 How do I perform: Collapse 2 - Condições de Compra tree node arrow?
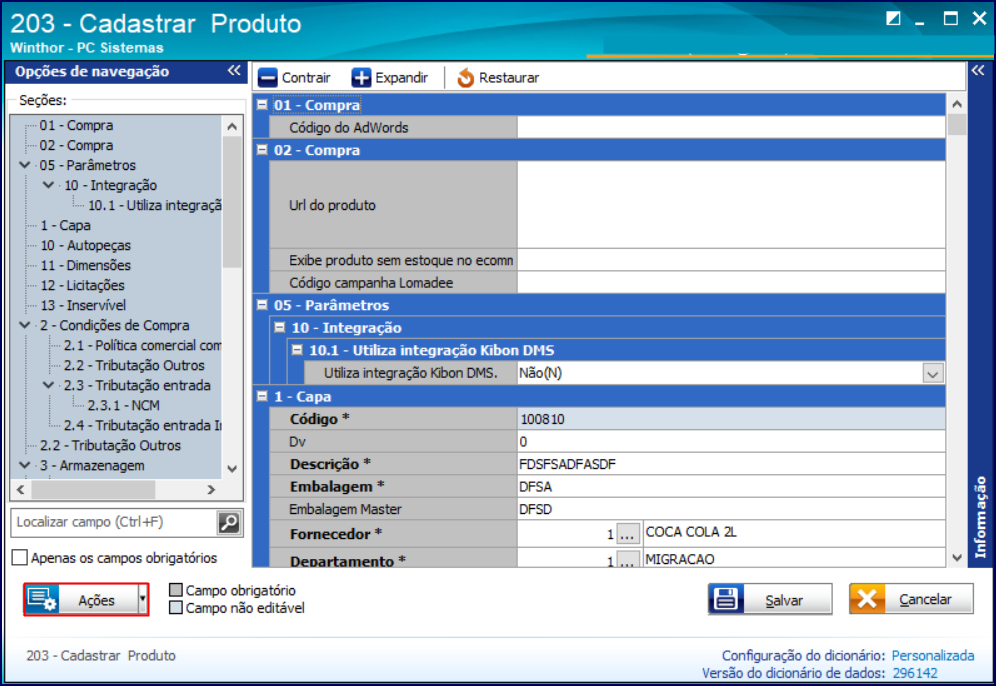[x=25, y=325]
